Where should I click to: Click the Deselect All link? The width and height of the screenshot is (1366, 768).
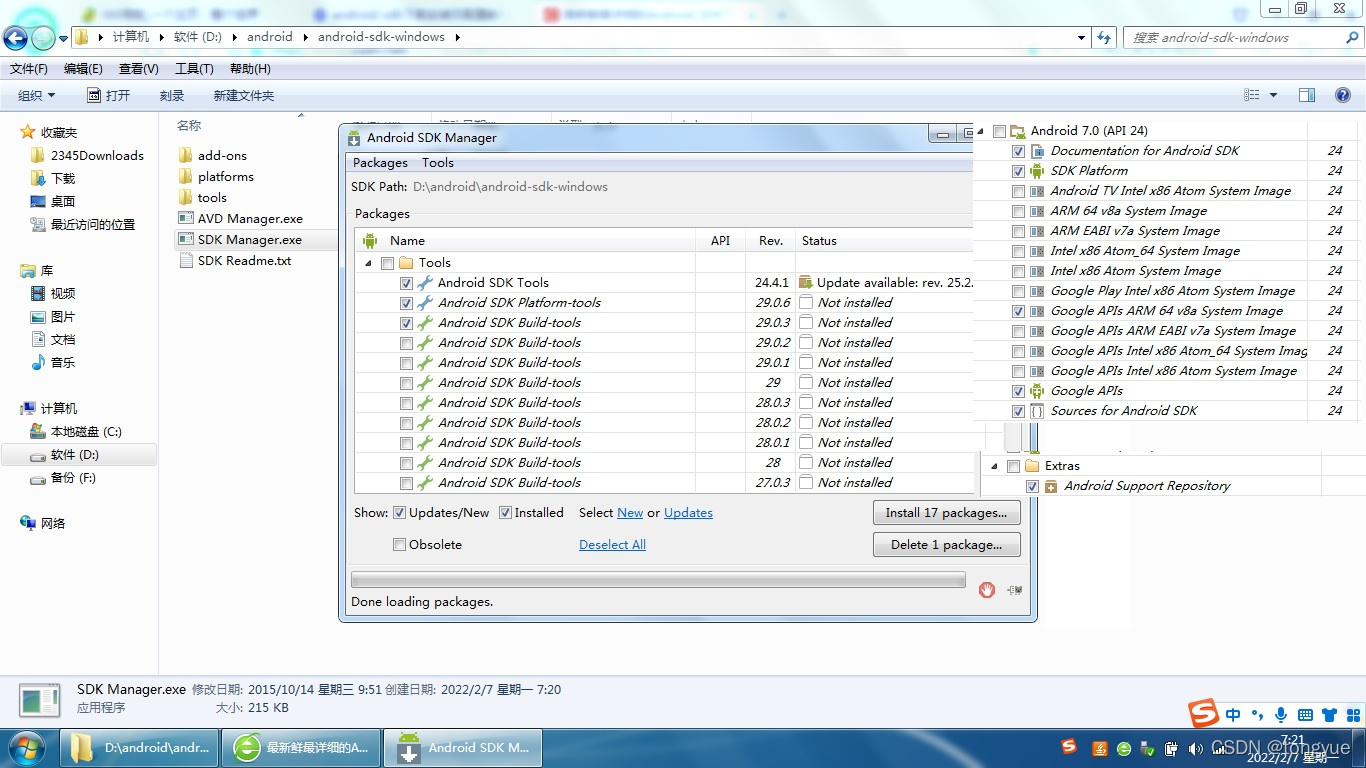(612, 545)
